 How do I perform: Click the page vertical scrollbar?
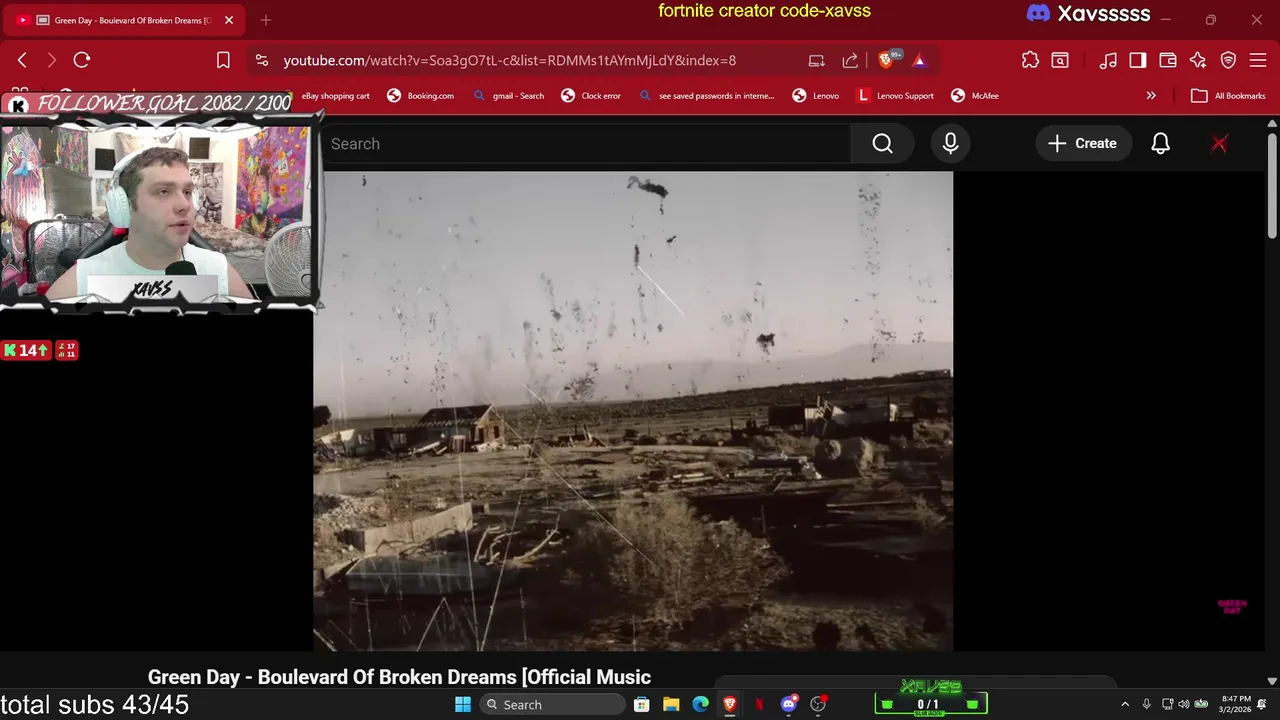1272,186
